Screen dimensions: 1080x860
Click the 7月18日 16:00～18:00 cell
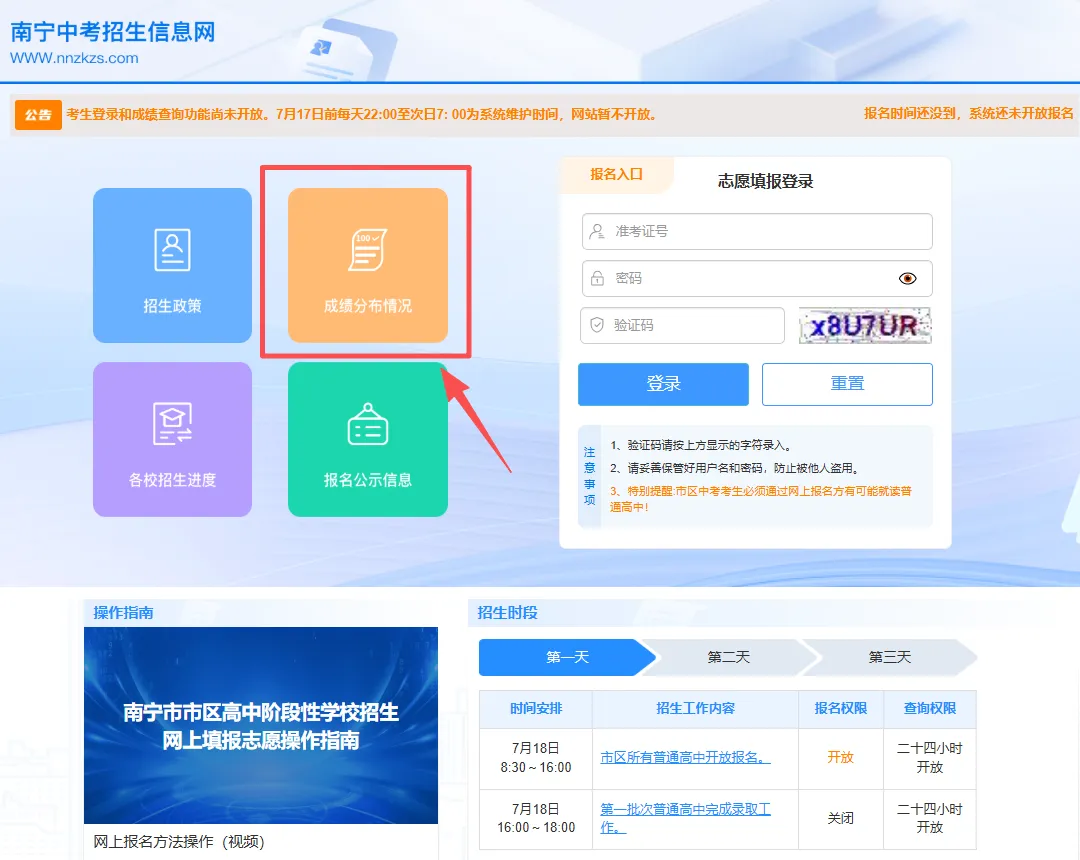(x=536, y=819)
